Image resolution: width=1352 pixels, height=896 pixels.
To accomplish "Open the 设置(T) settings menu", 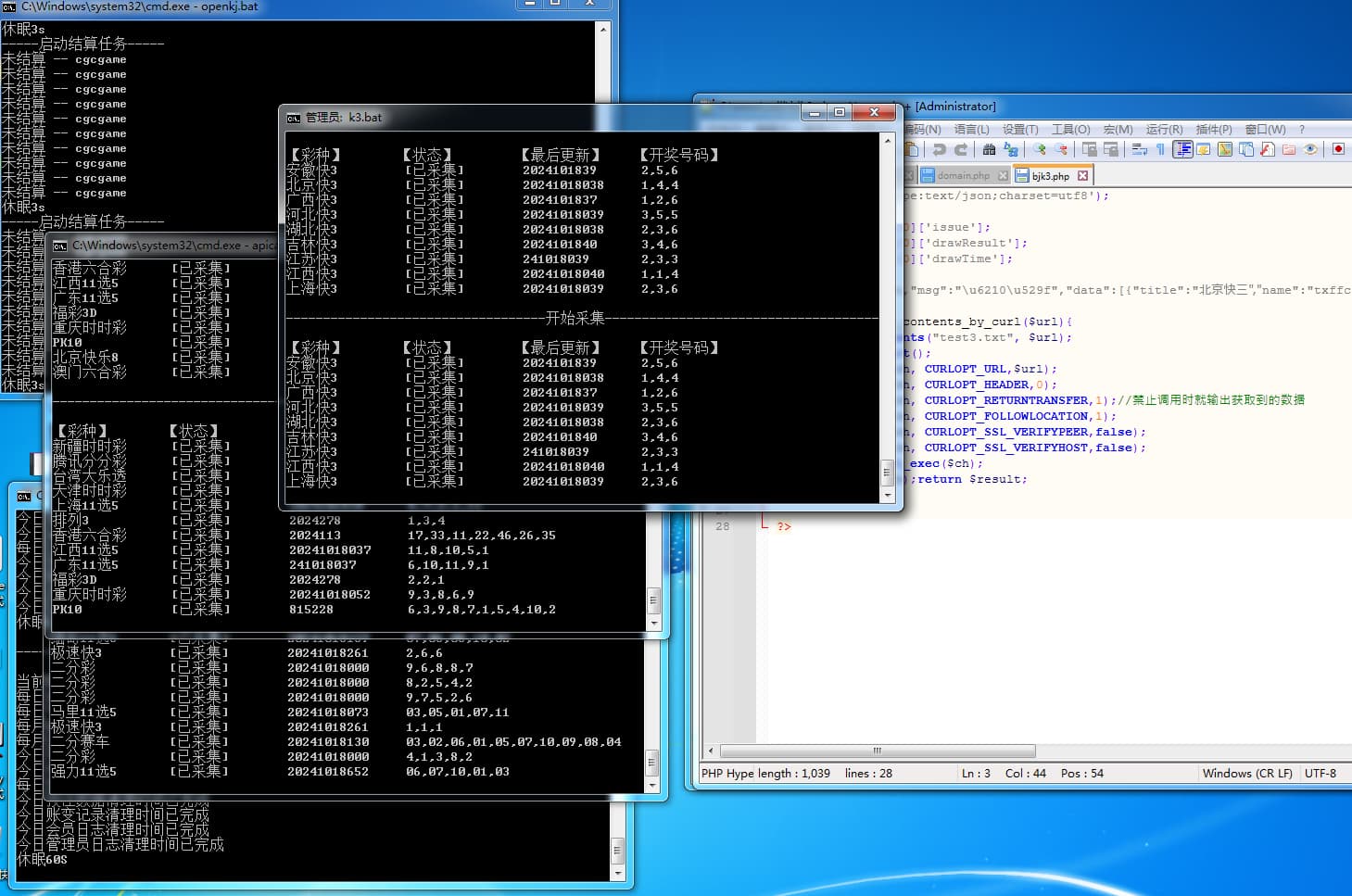I will (1020, 130).
